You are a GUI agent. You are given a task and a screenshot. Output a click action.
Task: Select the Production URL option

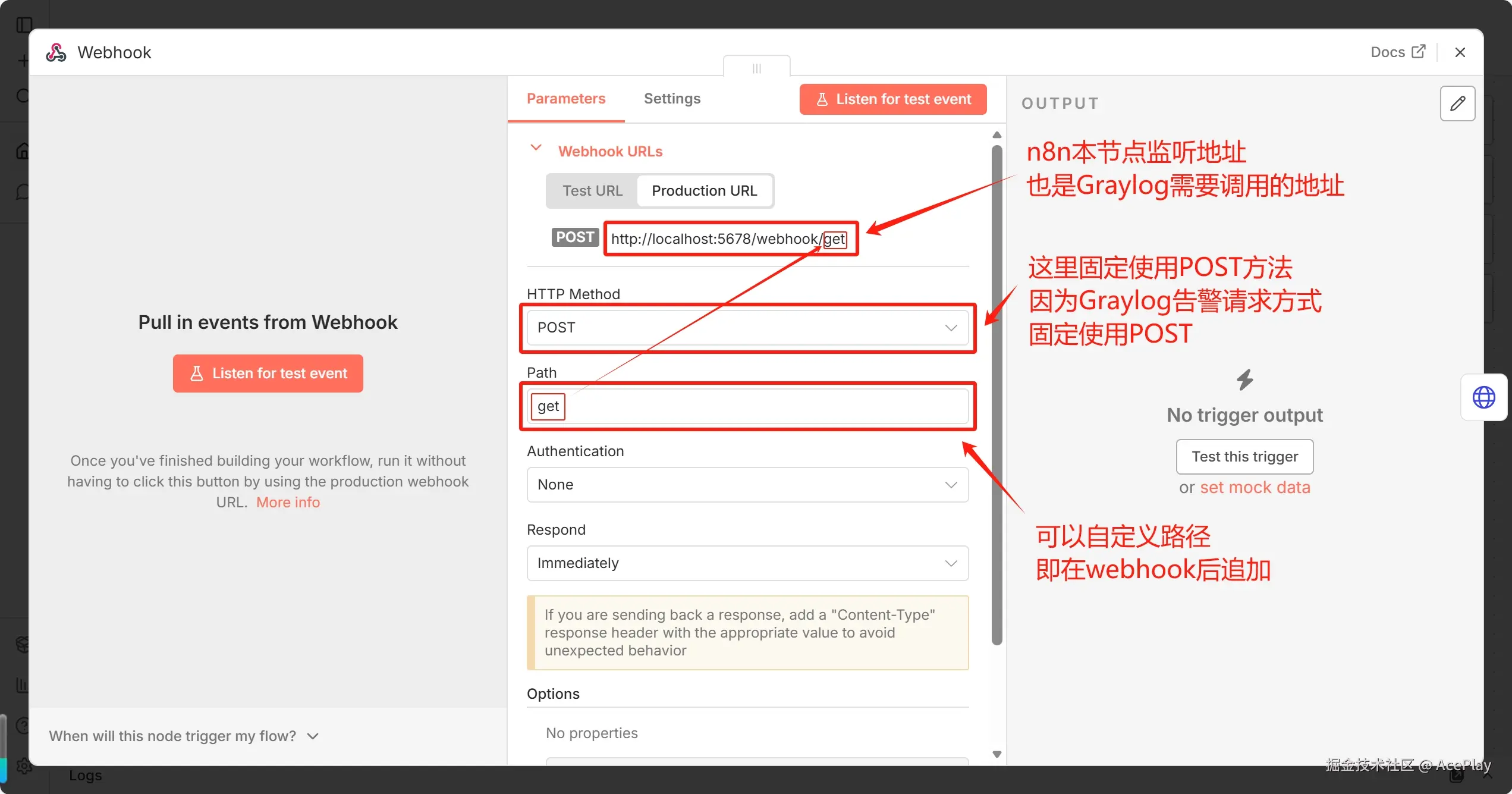[705, 190]
